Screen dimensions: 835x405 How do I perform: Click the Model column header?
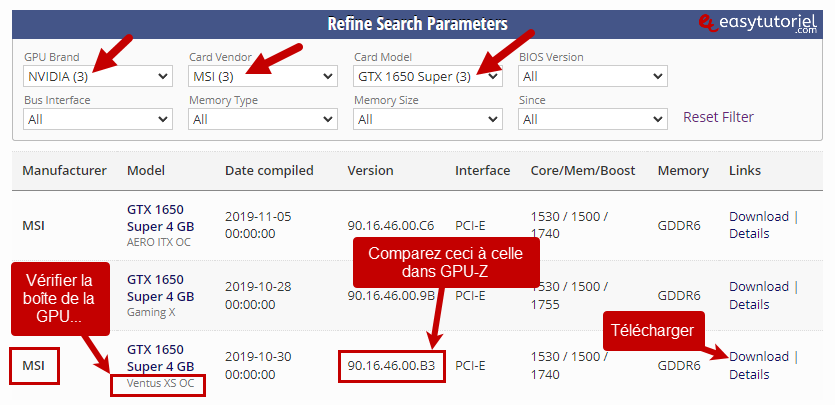(146, 170)
